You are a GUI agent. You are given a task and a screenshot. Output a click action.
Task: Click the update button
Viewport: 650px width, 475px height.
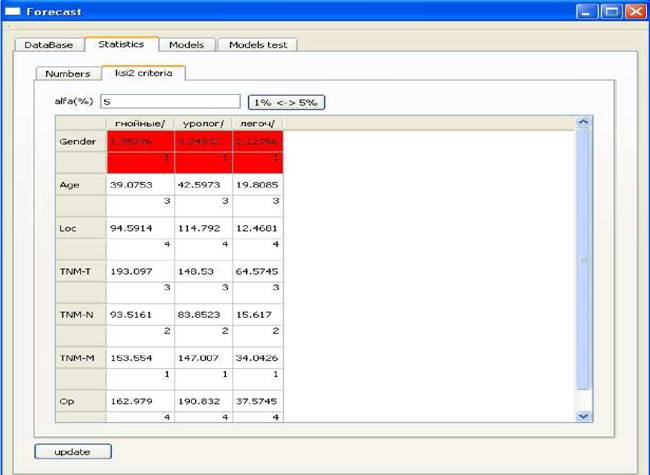point(73,451)
